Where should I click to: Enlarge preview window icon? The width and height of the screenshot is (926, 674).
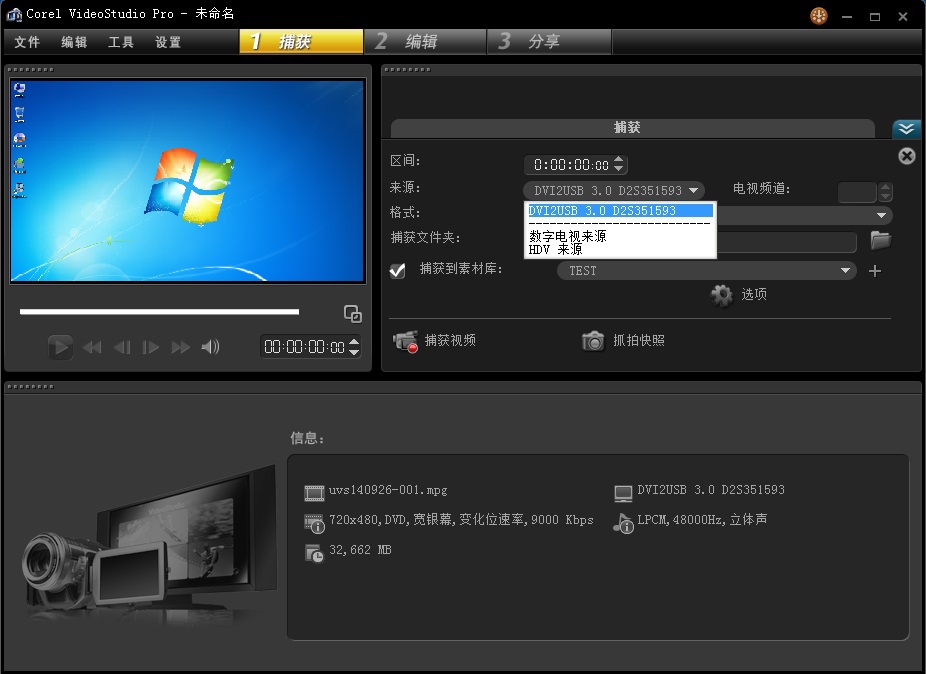[x=352, y=314]
